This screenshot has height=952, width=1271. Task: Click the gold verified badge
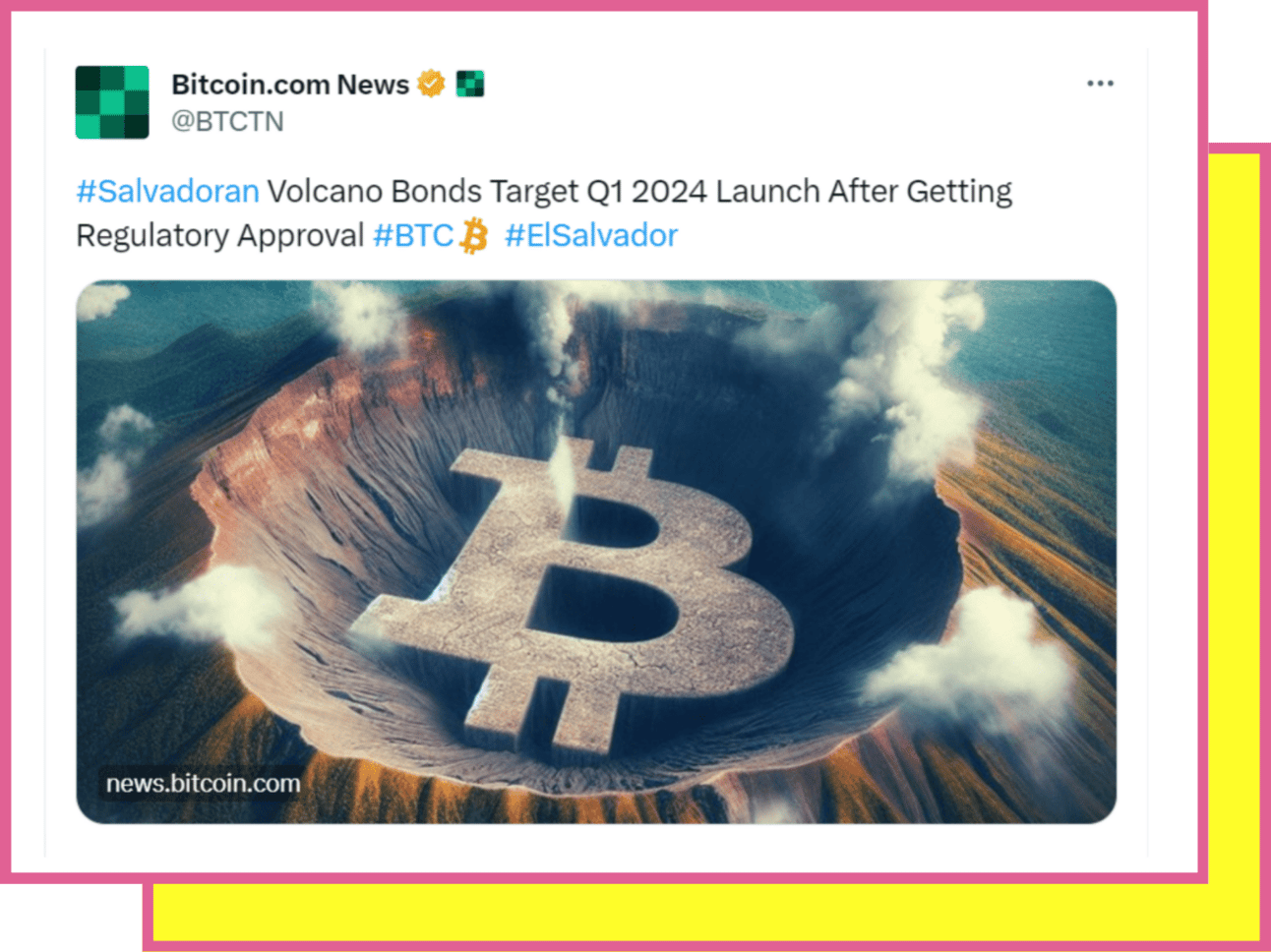[431, 84]
